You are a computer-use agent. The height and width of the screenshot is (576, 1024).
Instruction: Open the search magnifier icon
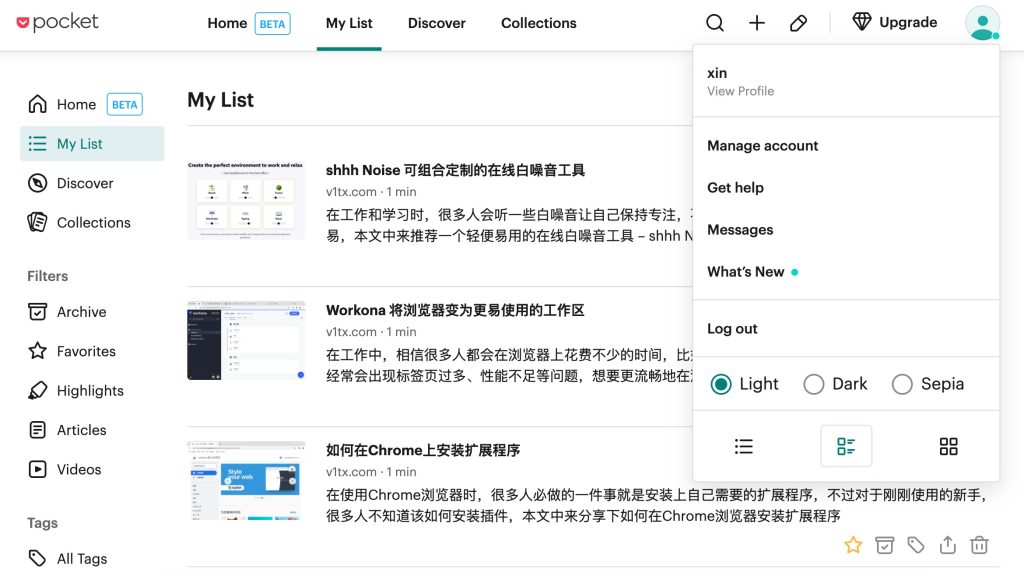point(715,23)
